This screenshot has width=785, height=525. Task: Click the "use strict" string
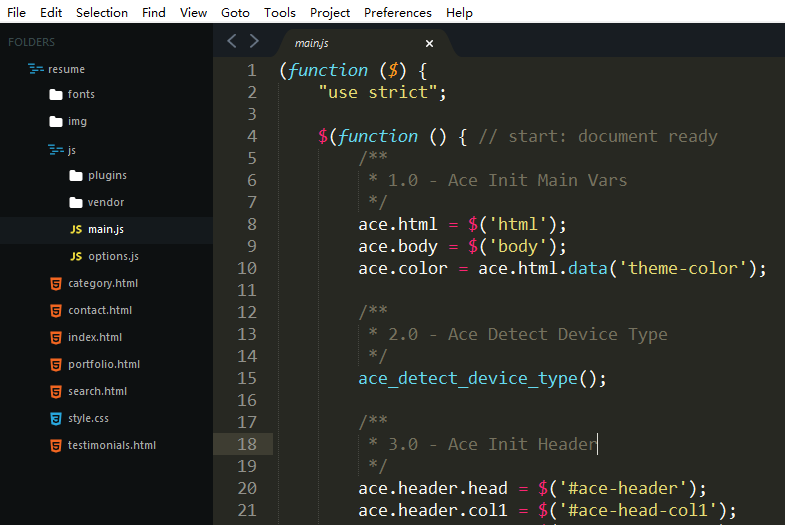(377, 92)
